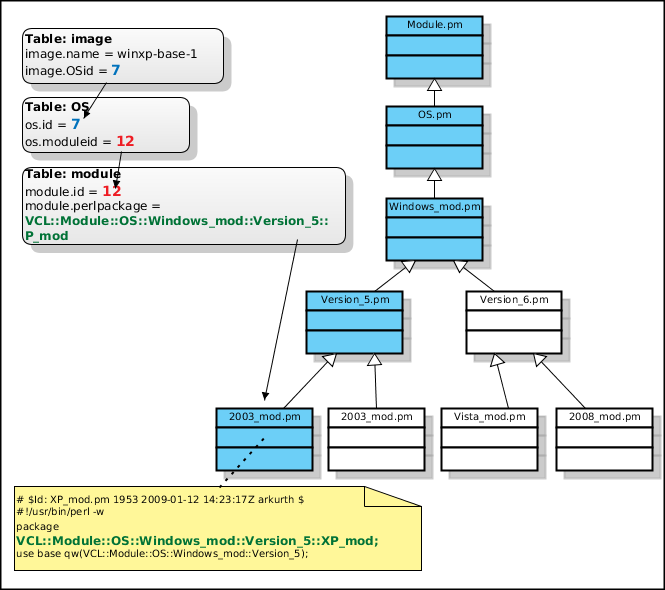Click the '# $Id: XP_mod.pm 1953' comment line
Image resolution: width=665 pixels, height=590 pixels.
(160, 499)
